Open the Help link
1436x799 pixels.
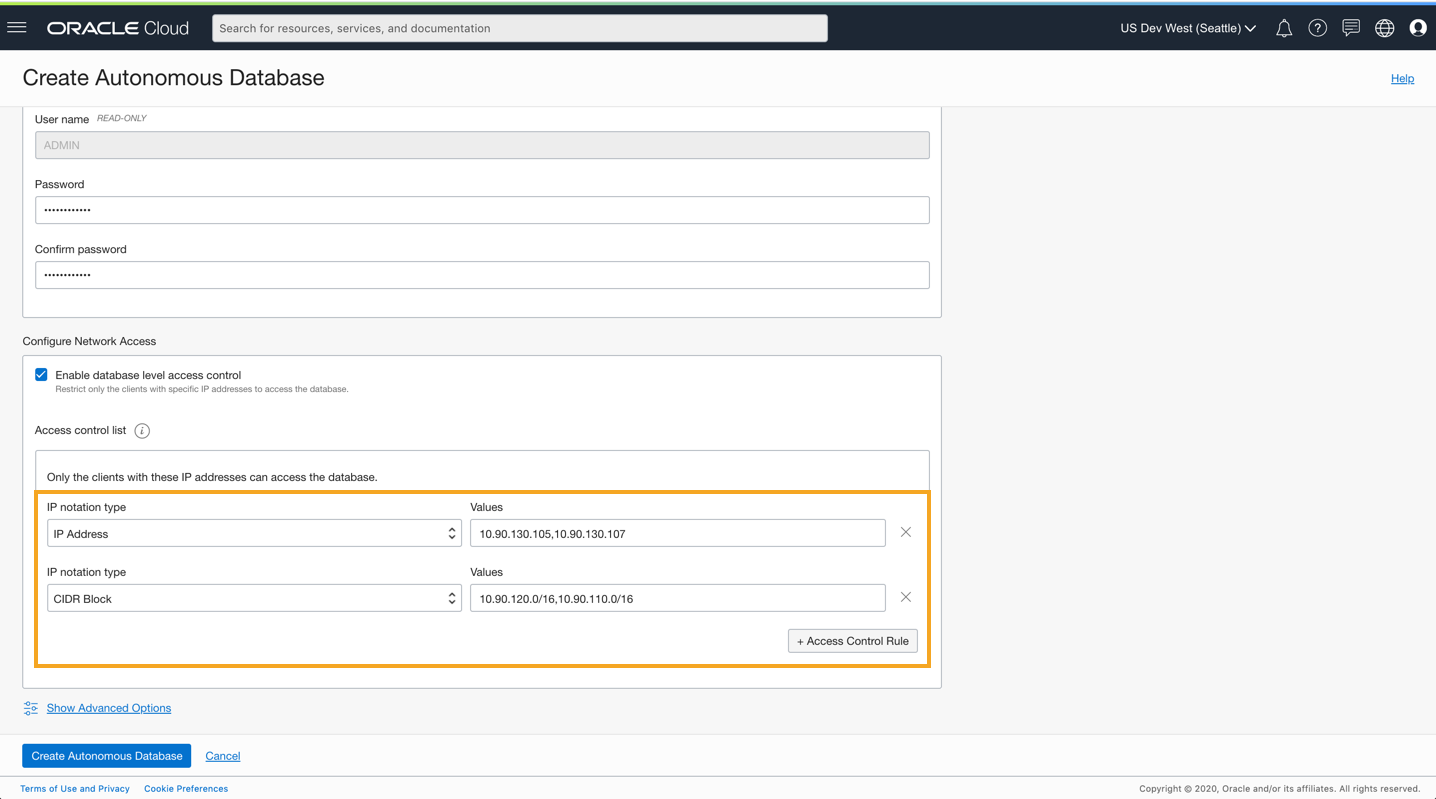pyautogui.click(x=1402, y=78)
